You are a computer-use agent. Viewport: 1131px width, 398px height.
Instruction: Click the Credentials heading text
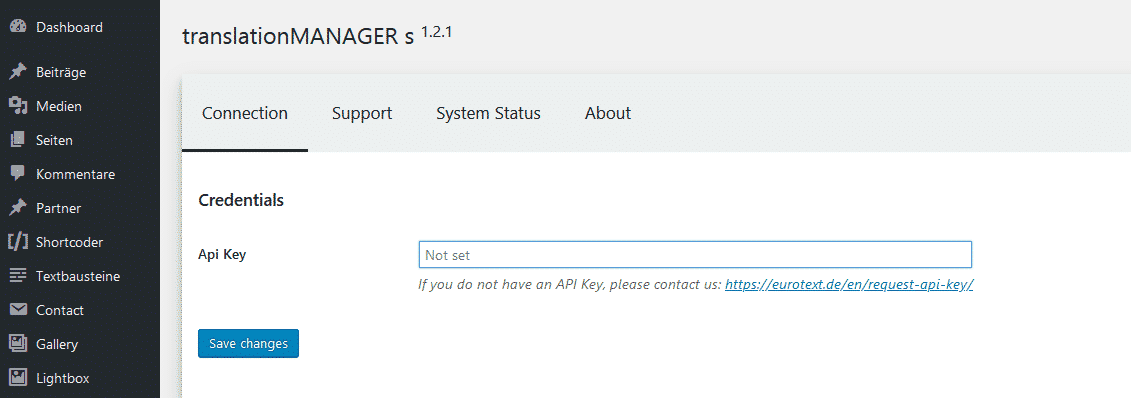click(x=241, y=200)
